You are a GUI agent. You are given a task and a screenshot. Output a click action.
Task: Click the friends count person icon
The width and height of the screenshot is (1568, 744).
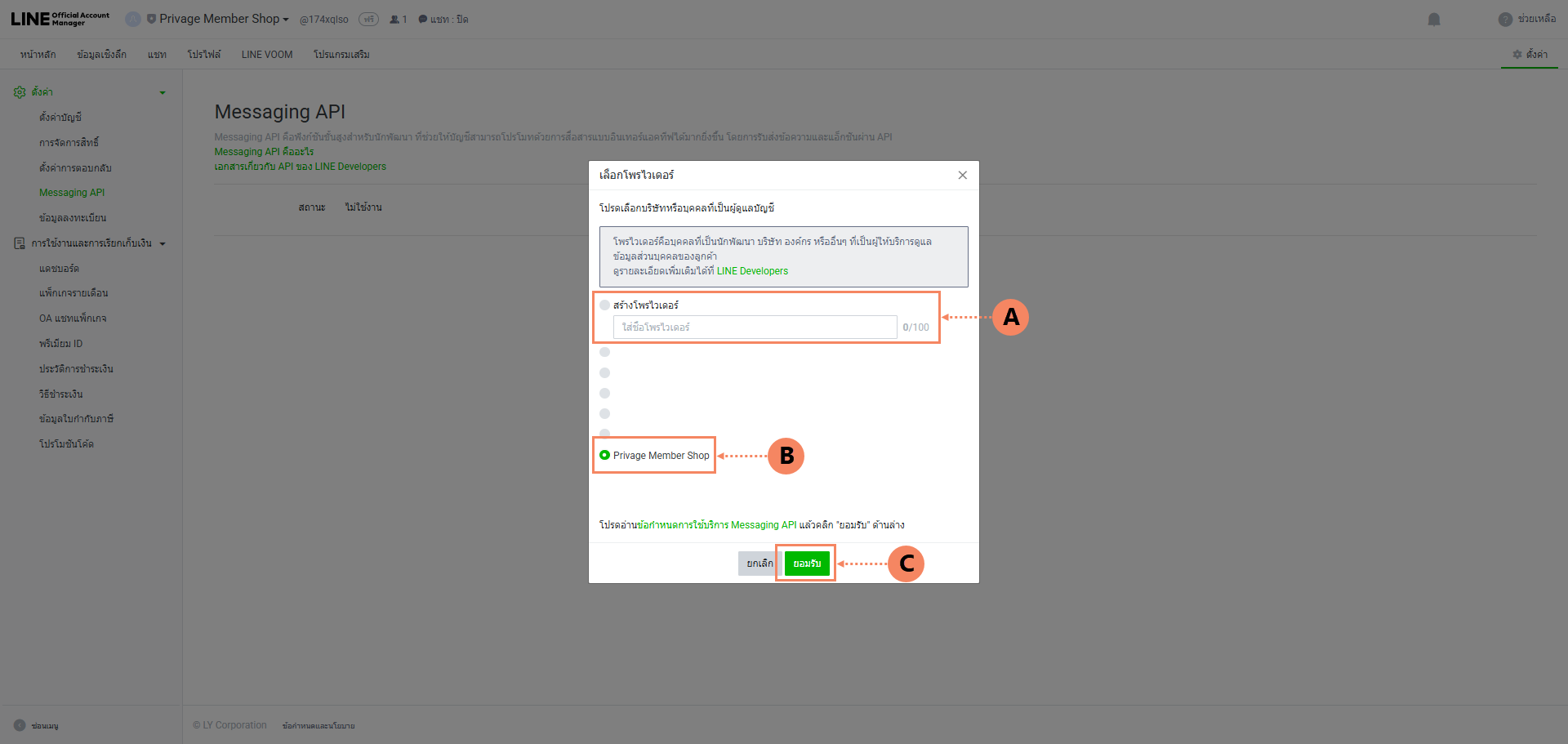coord(394,20)
